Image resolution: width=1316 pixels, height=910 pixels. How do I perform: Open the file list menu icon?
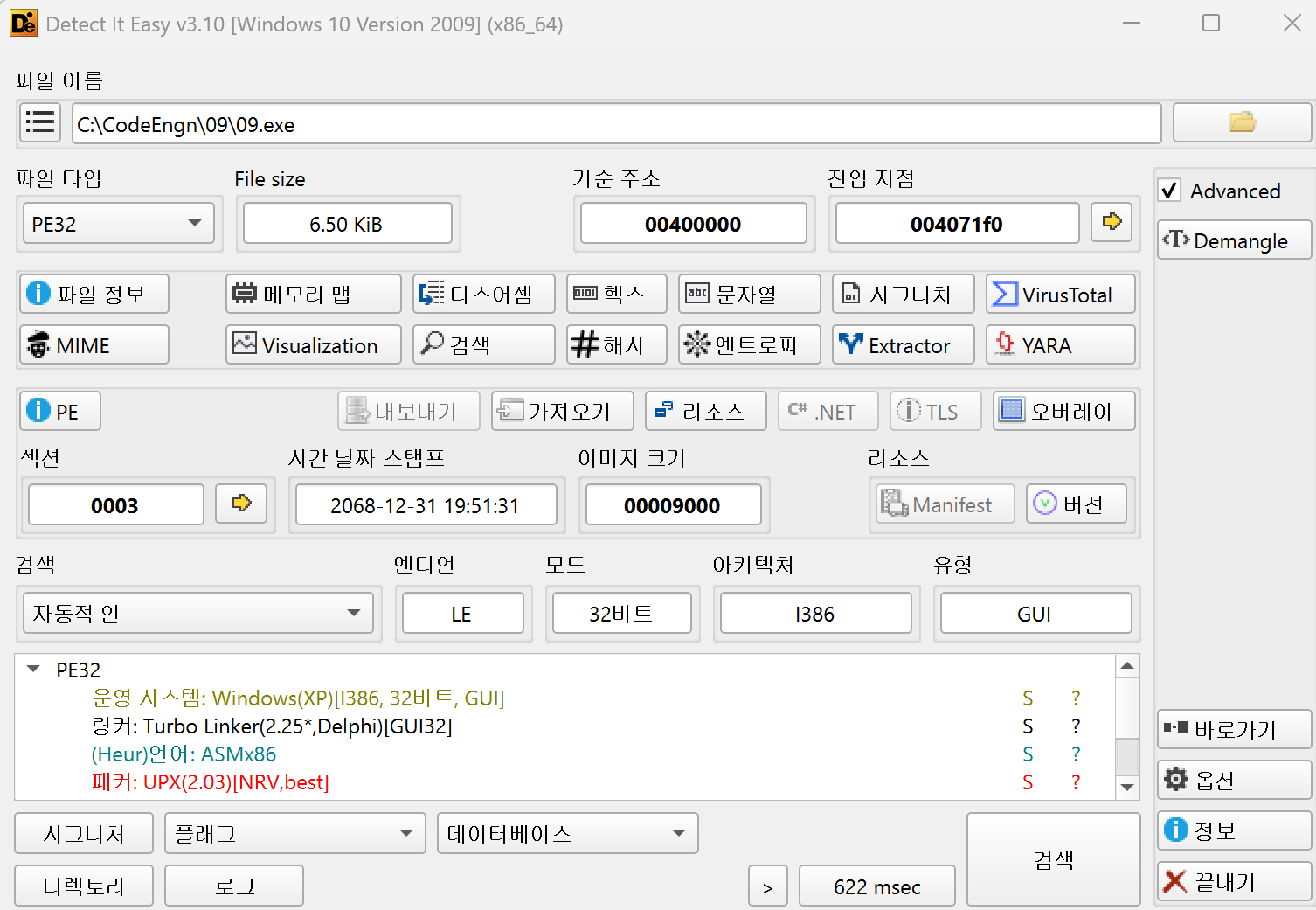point(40,122)
